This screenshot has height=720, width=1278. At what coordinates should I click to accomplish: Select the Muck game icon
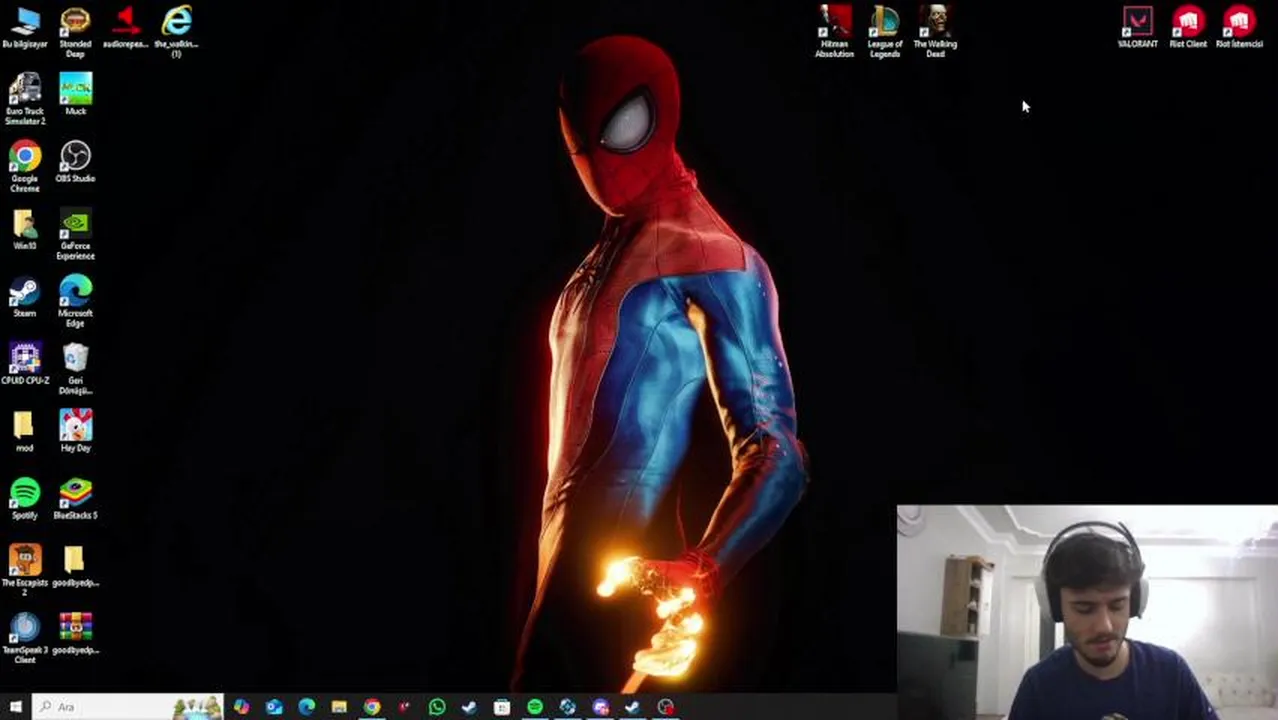(x=75, y=95)
